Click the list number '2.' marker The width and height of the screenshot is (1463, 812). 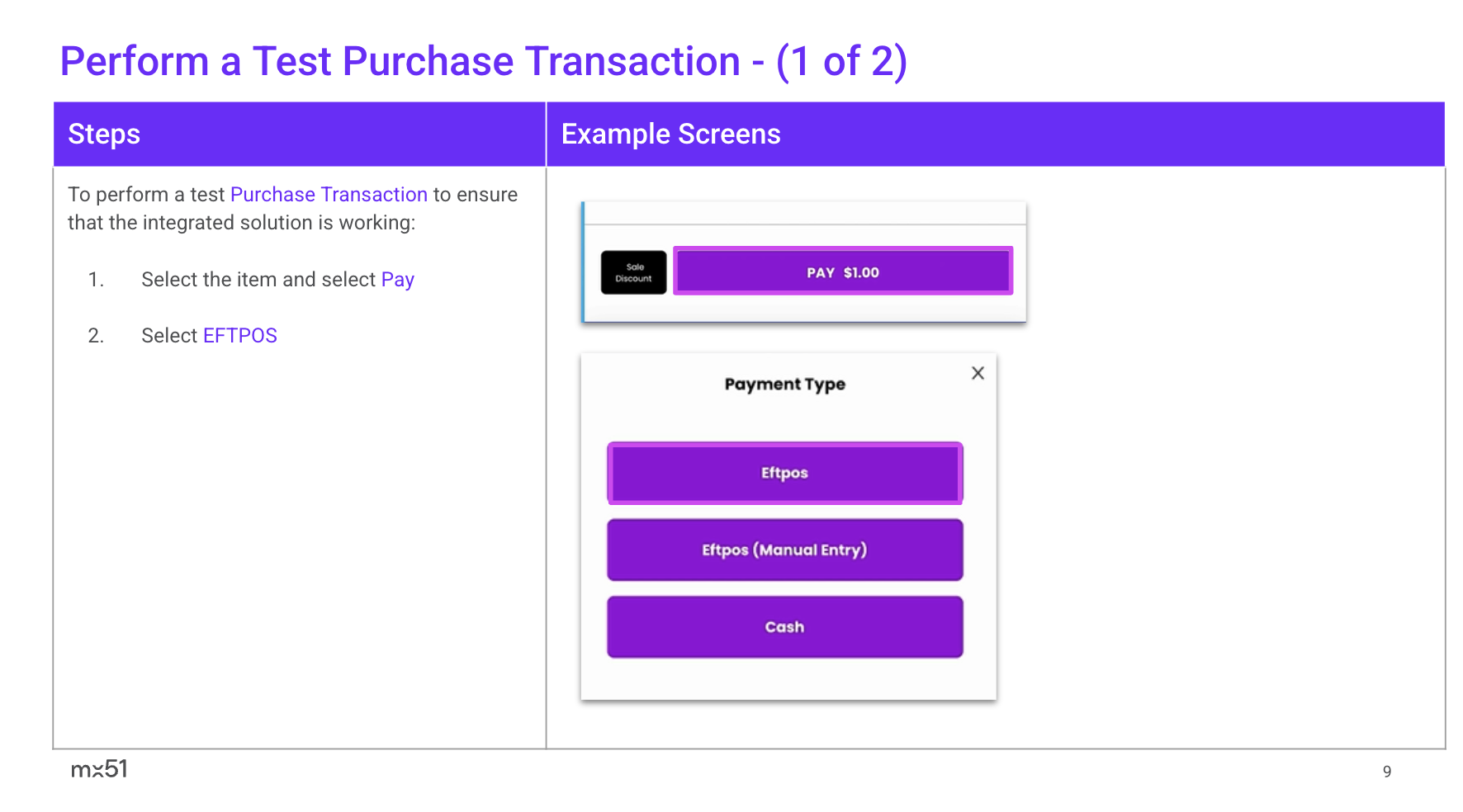click(x=96, y=336)
